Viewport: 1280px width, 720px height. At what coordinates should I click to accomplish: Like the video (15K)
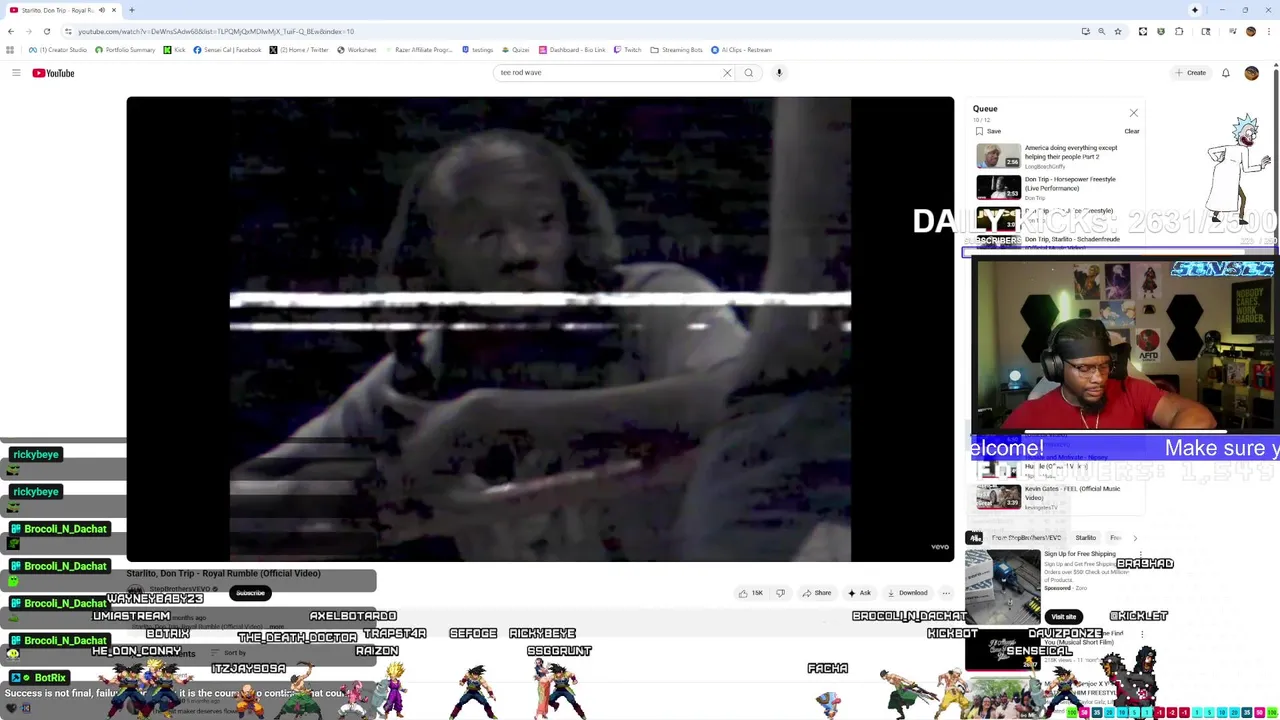pos(750,593)
